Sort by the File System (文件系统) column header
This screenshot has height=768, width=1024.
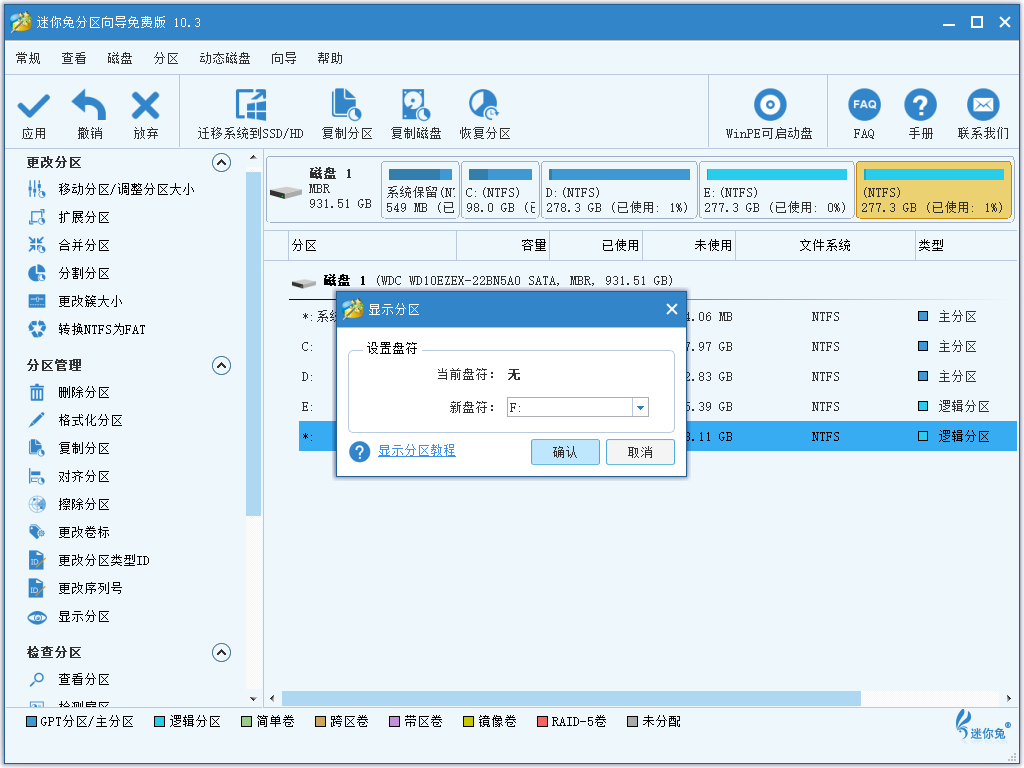coord(825,246)
